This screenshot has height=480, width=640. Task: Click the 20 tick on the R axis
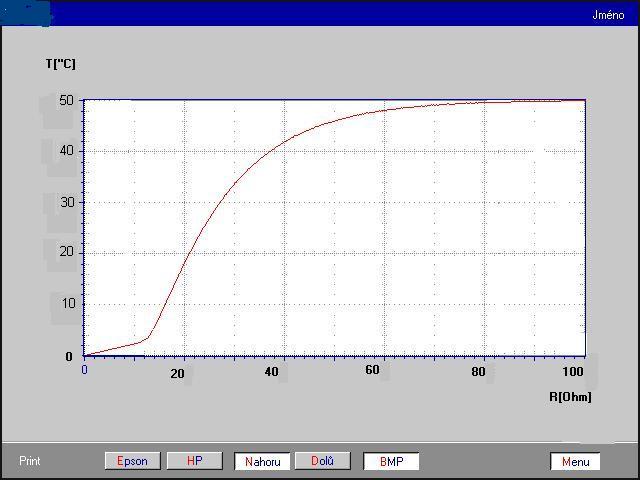pyautogui.click(x=177, y=374)
